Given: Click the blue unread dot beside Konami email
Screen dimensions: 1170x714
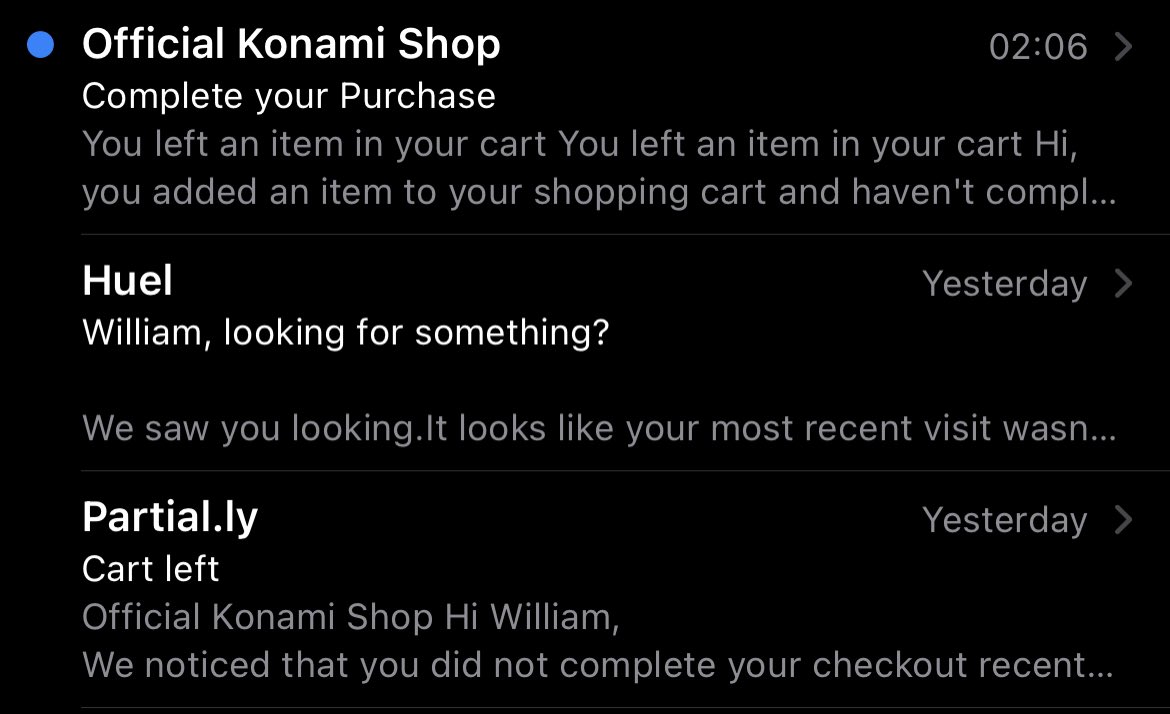Looking at the screenshot, I should point(41,45).
